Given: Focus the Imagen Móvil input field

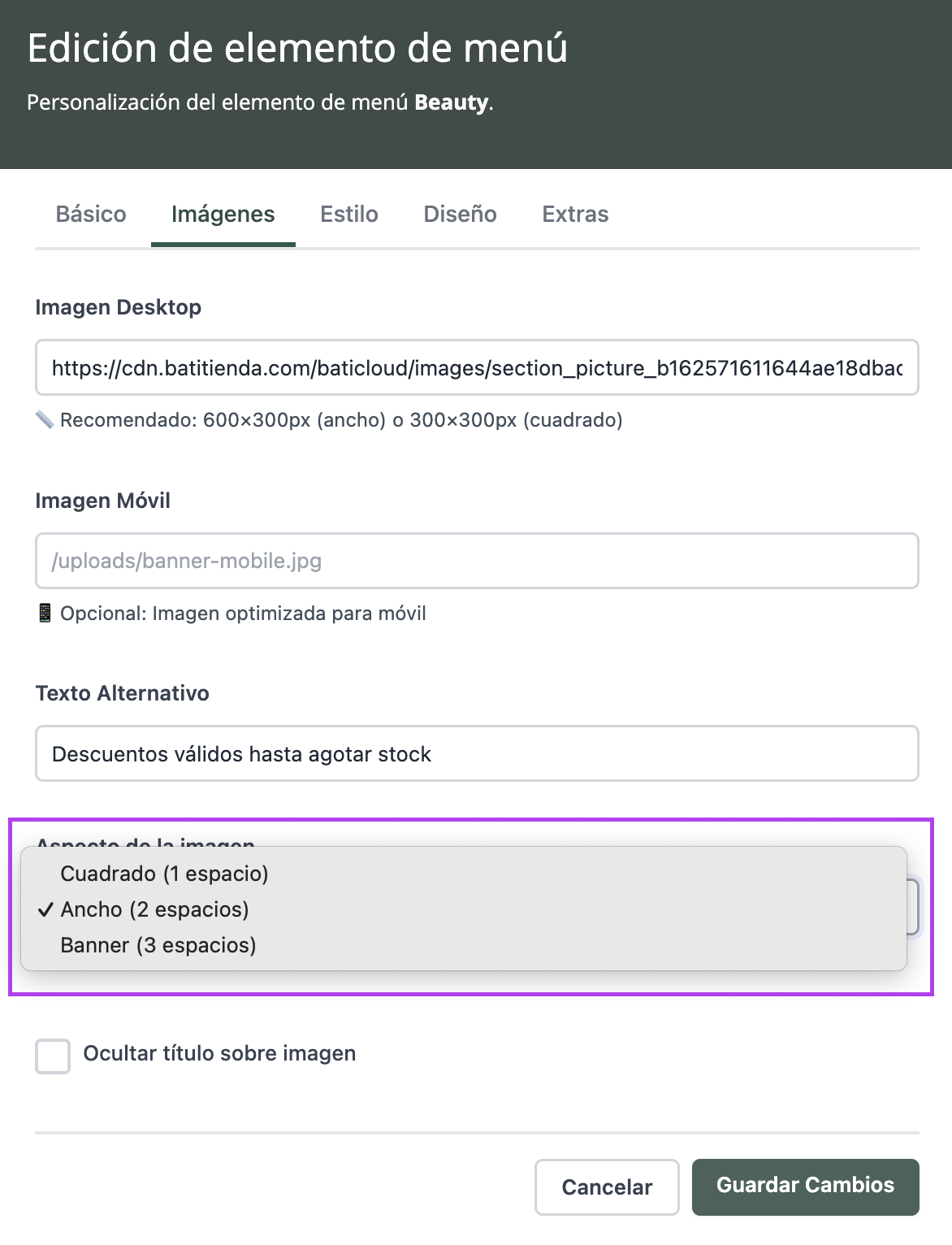Looking at the screenshot, I should point(477,561).
